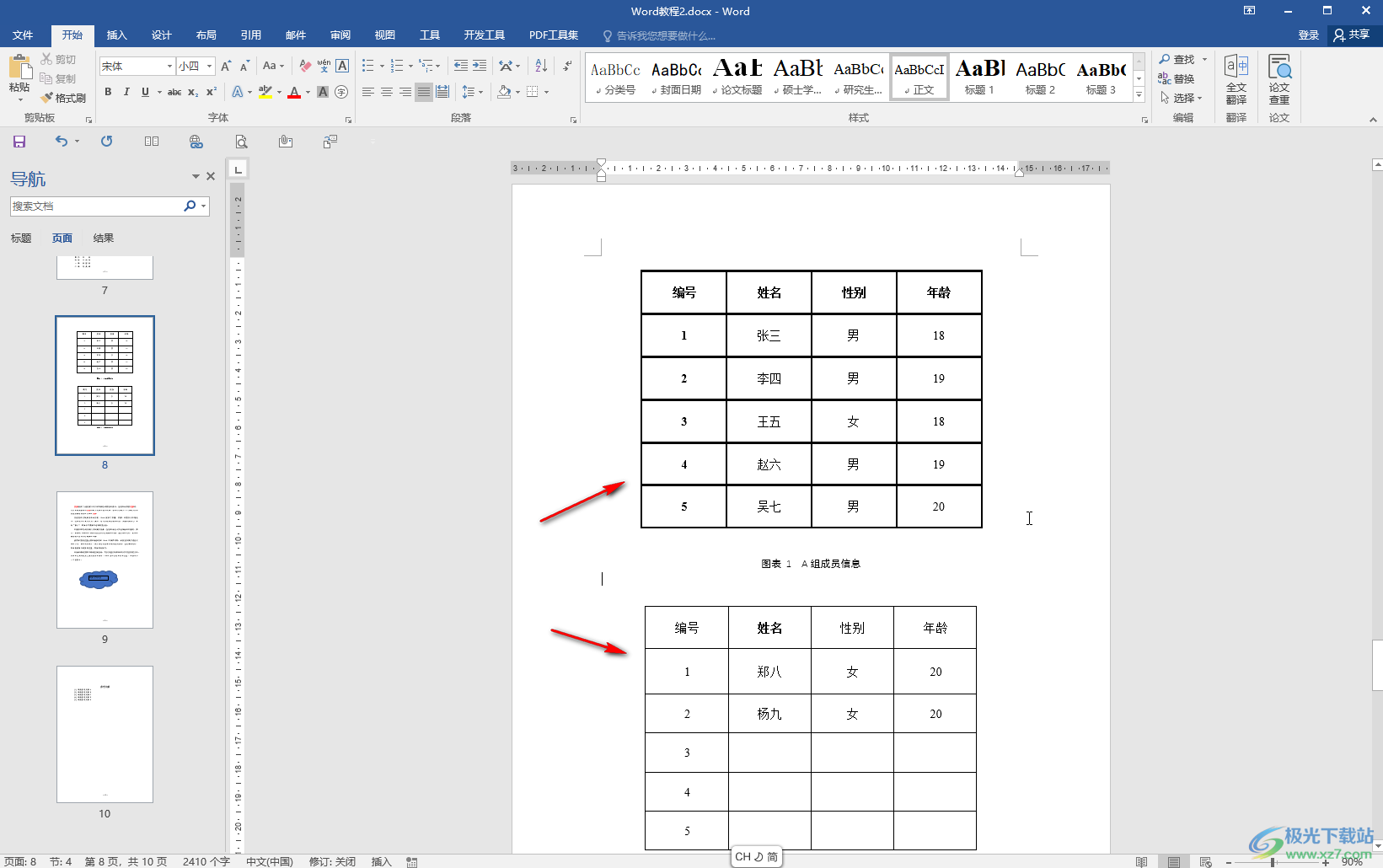Expand numbered list options dropdown
Screen dimensions: 1383x868
(x=411, y=66)
